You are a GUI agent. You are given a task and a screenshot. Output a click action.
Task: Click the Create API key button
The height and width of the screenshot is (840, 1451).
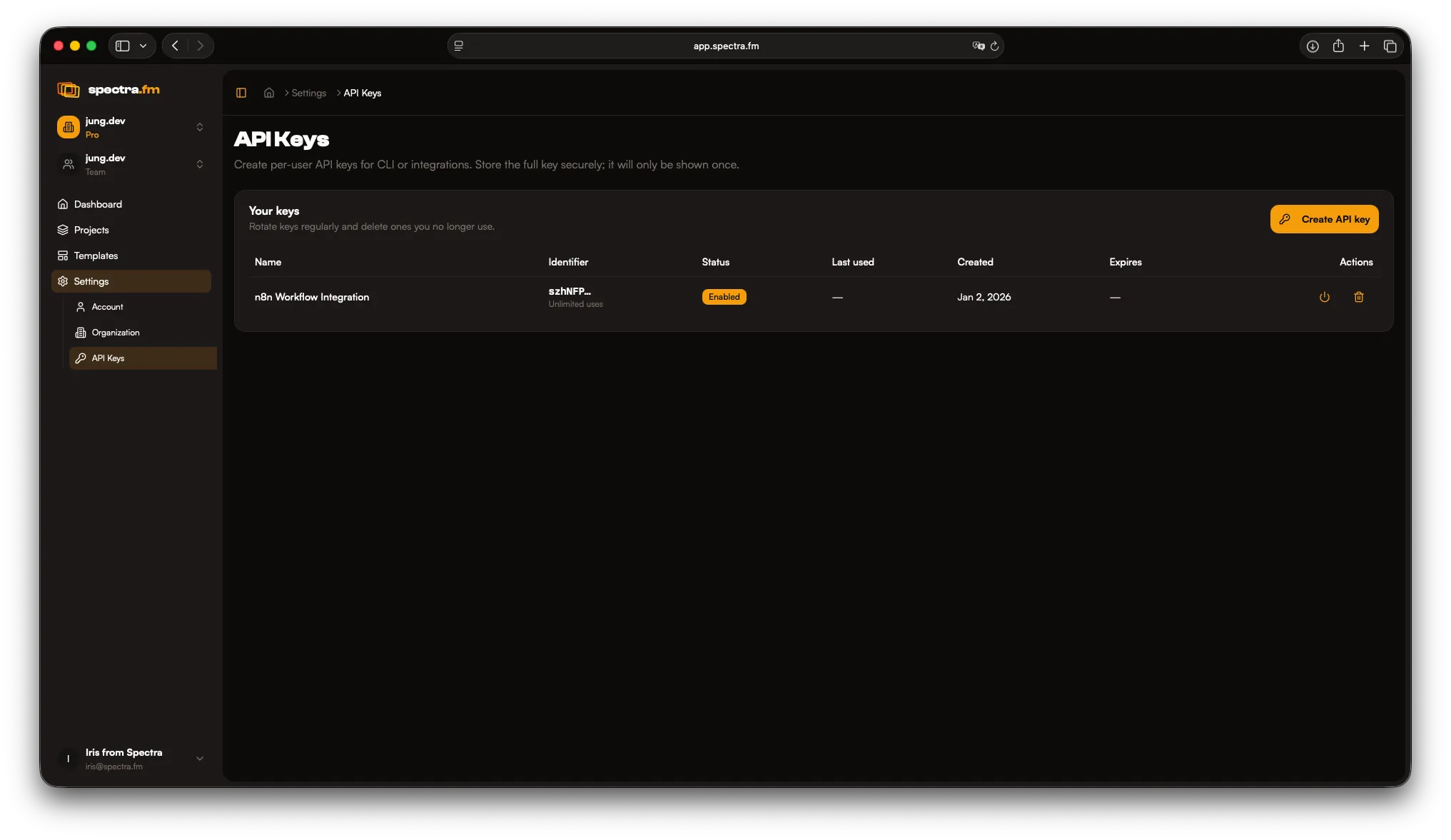(x=1324, y=219)
